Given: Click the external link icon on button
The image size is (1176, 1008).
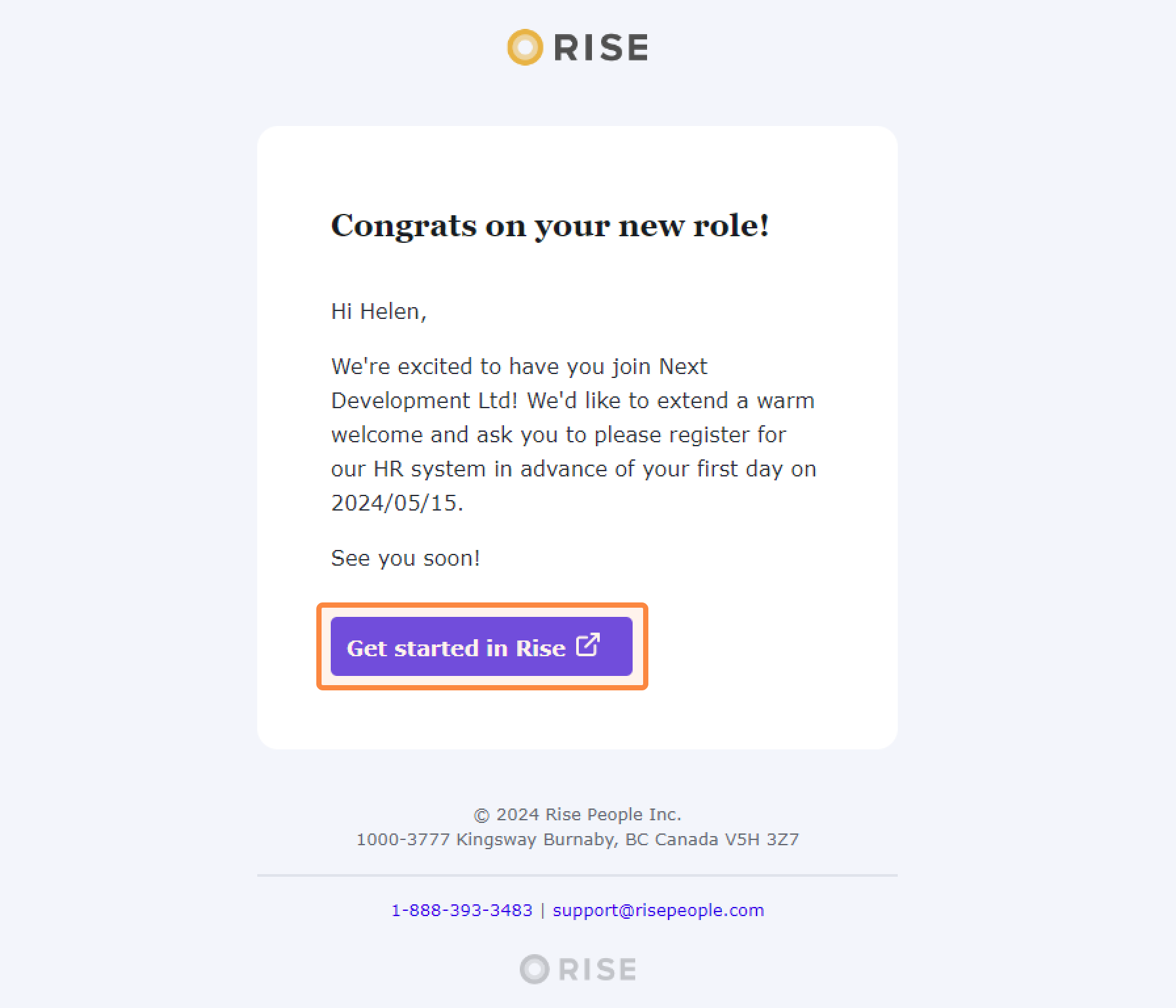Looking at the screenshot, I should 588,644.
